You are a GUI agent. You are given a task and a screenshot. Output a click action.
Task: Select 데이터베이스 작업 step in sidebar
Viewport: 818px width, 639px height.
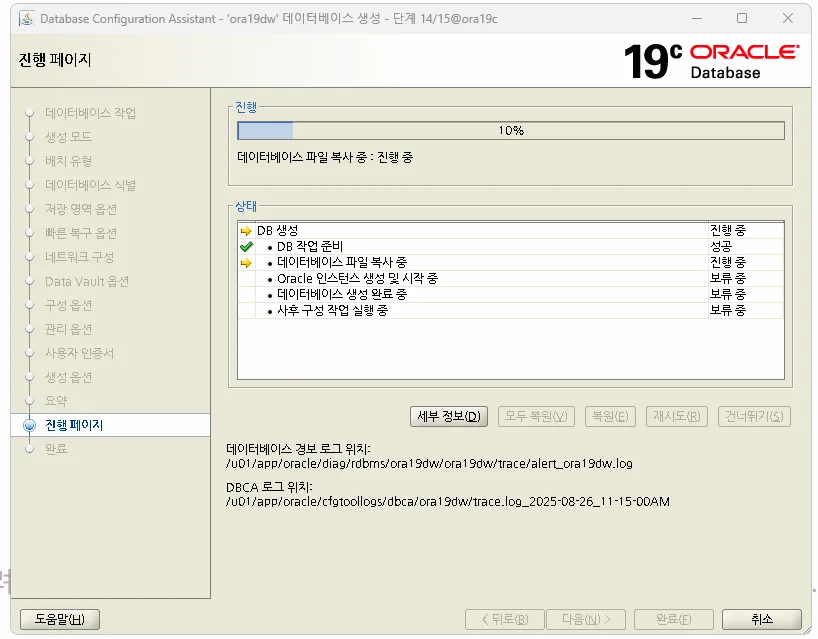point(90,113)
